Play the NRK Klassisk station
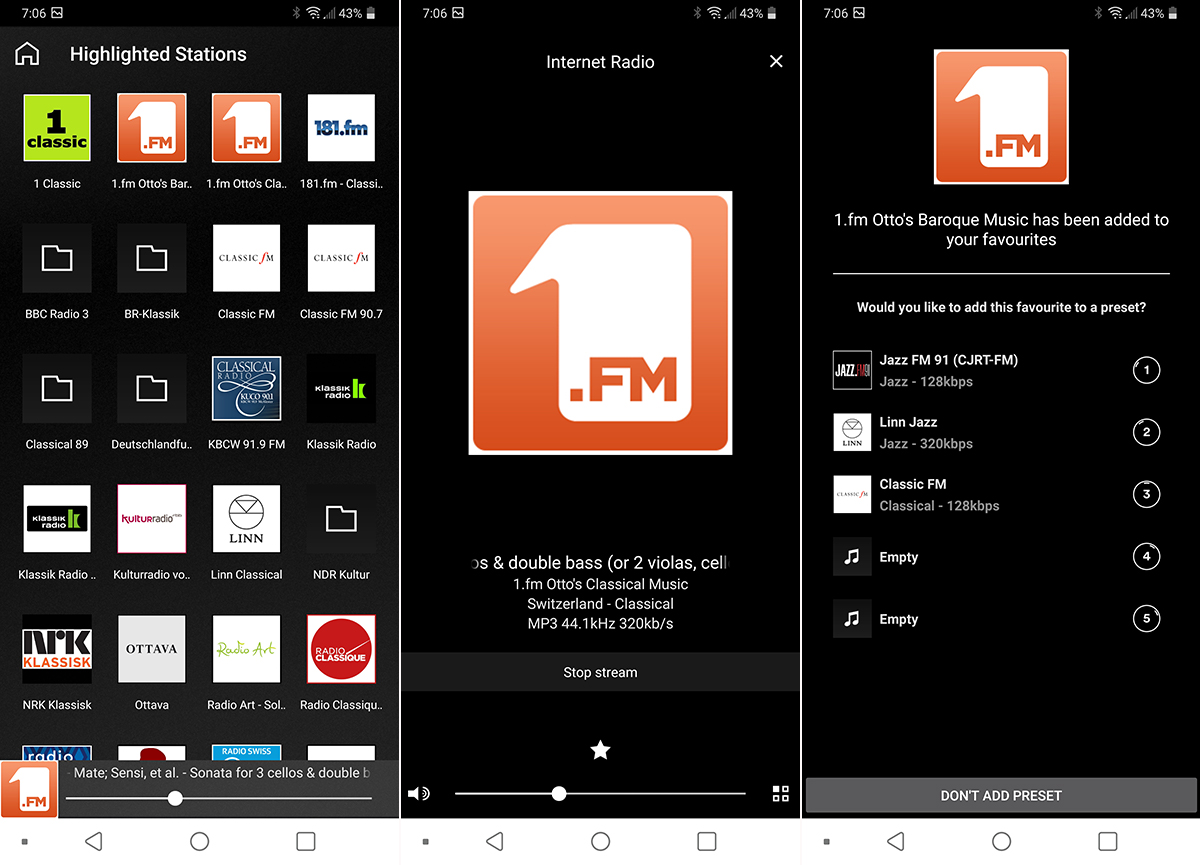The height and width of the screenshot is (865, 1200). [x=57, y=648]
